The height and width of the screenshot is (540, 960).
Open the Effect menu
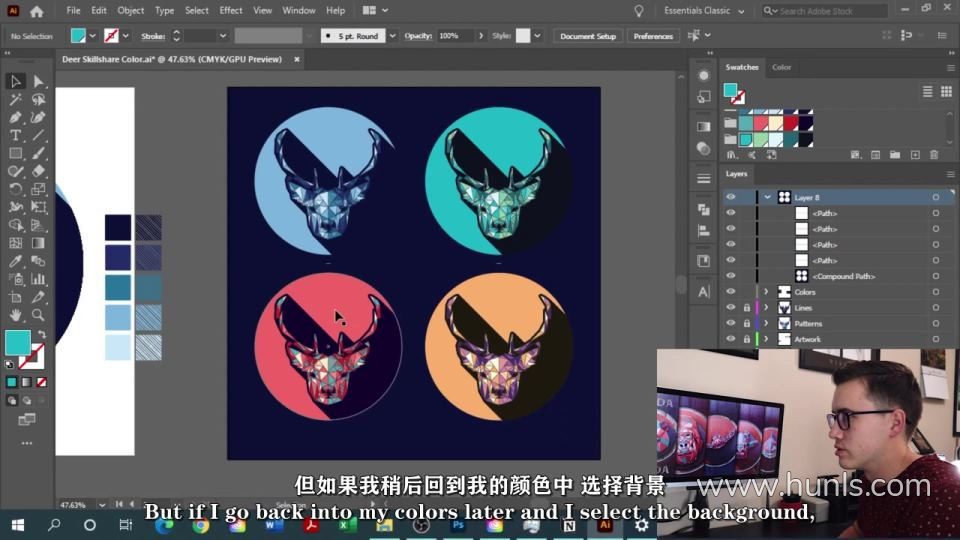231,10
